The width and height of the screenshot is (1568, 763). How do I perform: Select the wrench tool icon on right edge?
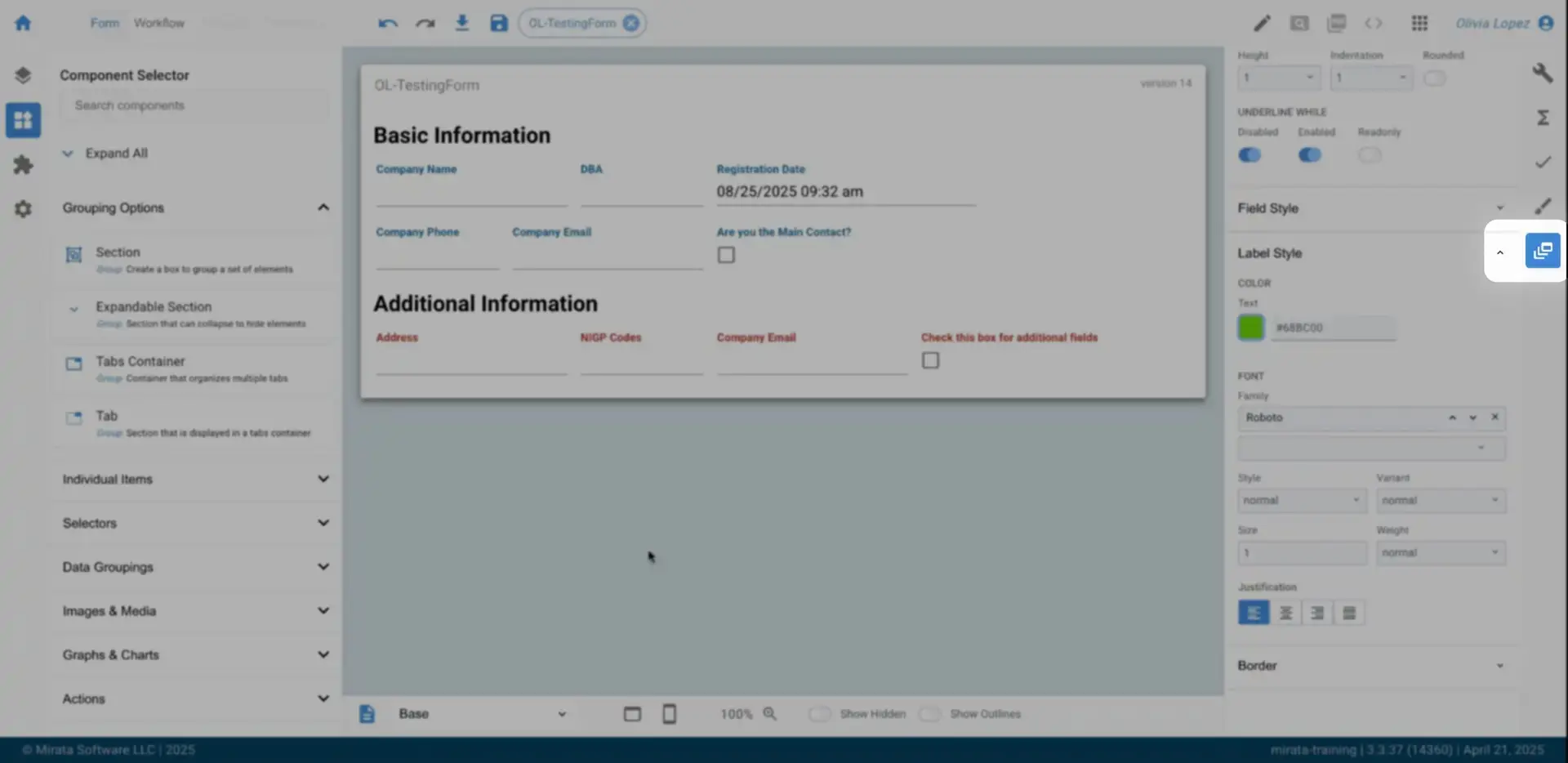pyautogui.click(x=1543, y=72)
